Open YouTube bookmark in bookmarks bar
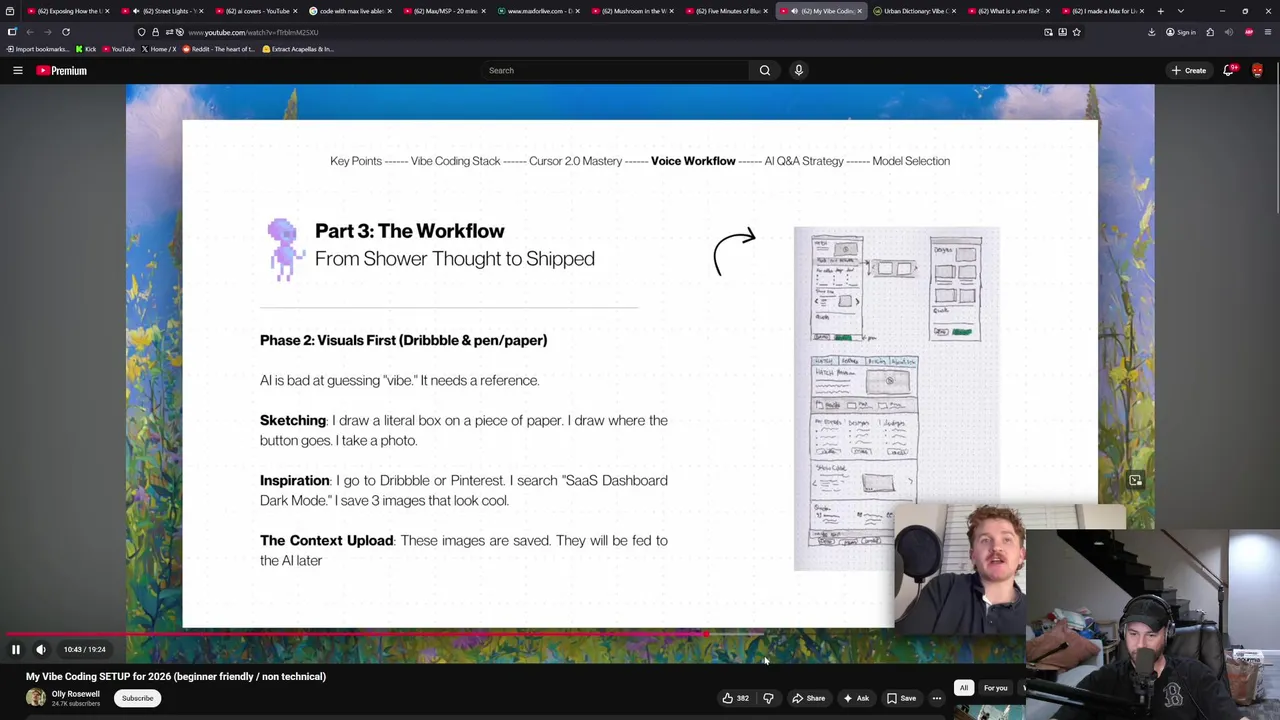Viewport: 1280px width, 720px height. coord(118,49)
